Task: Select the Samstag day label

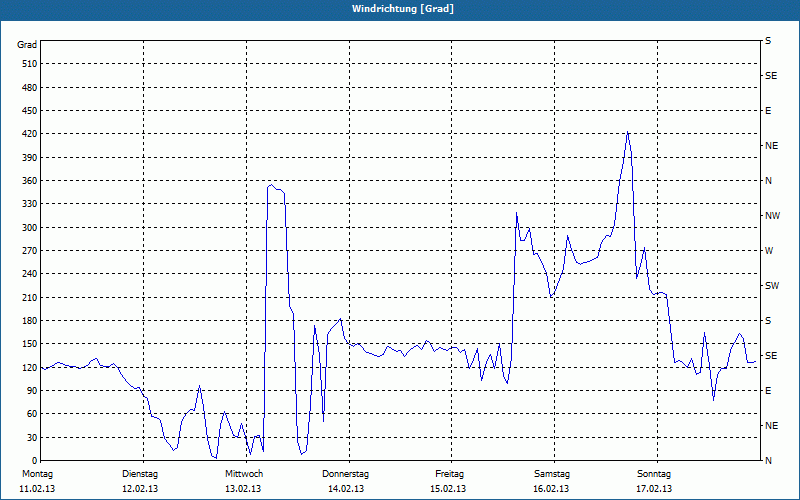Action: pyautogui.click(x=552, y=474)
